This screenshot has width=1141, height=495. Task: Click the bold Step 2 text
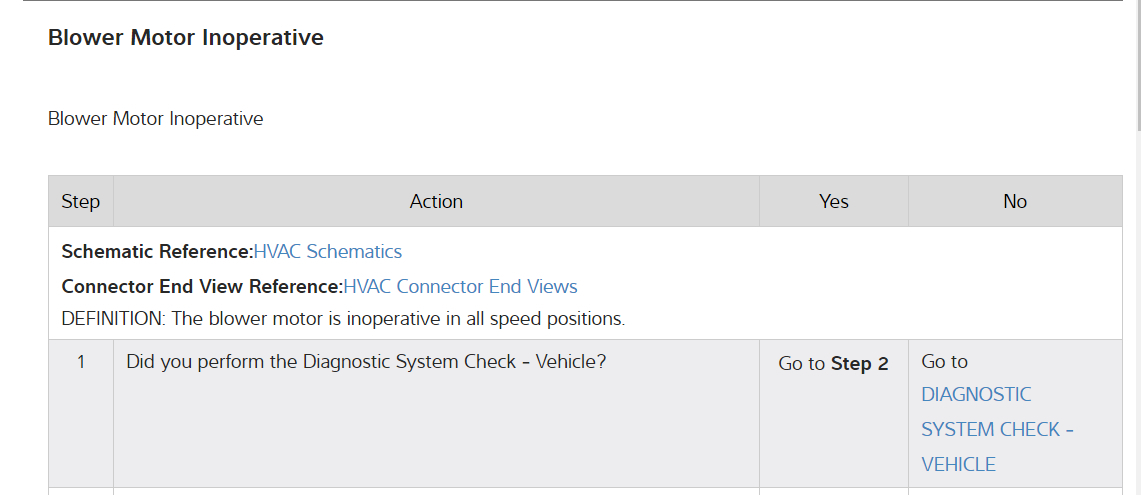(x=860, y=364)
